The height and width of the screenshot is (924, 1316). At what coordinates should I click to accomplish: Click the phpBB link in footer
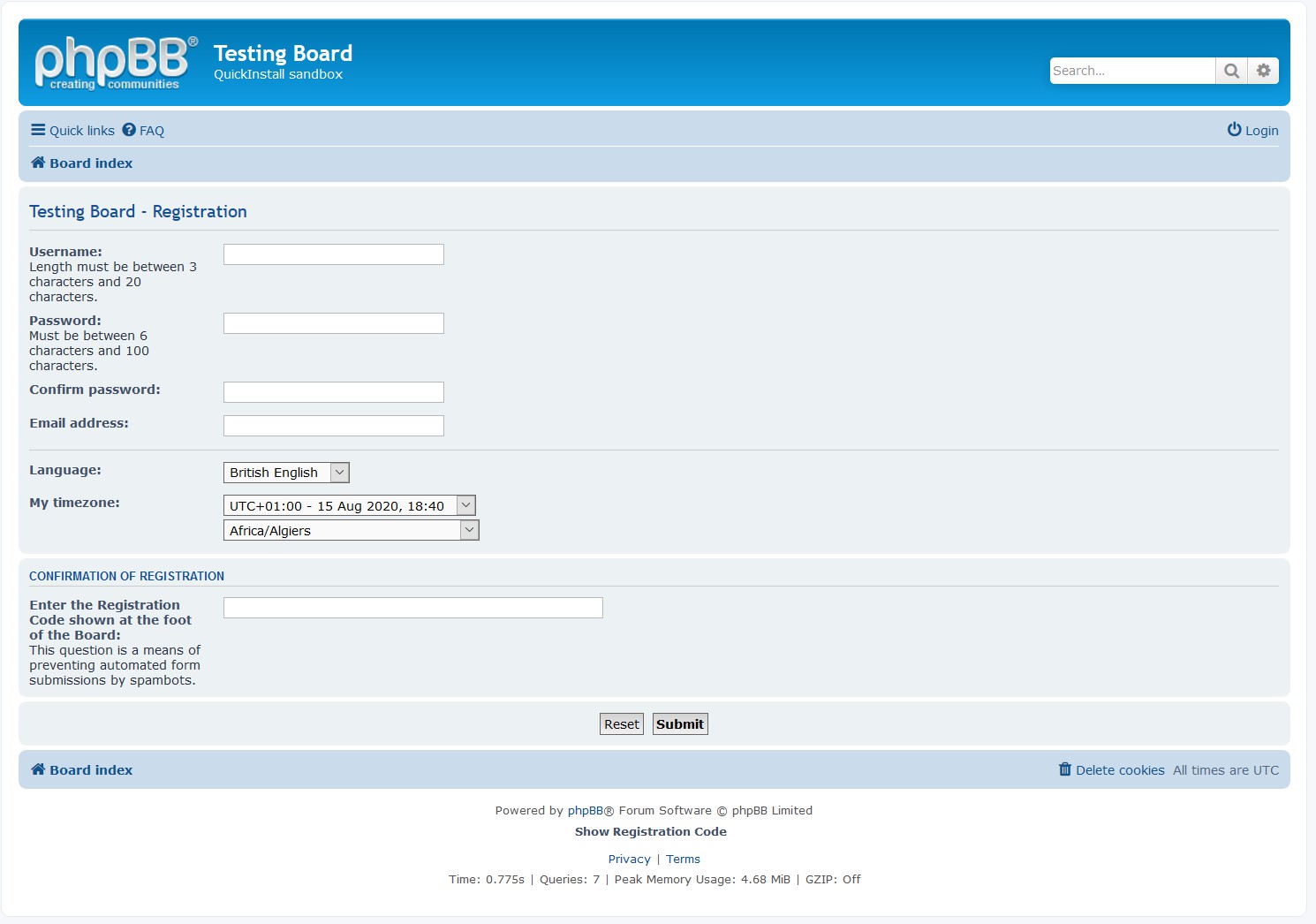[x=585, y=810]
